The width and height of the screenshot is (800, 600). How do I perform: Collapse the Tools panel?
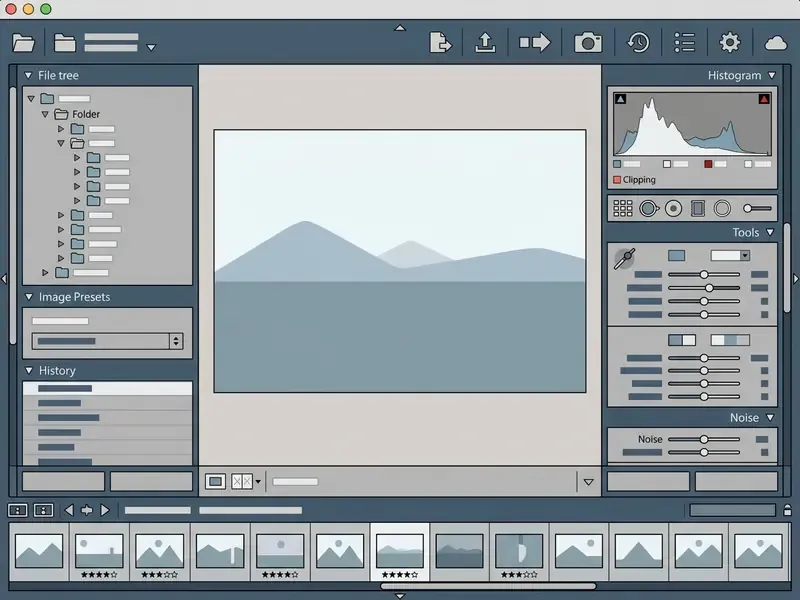tap(770, 233)
